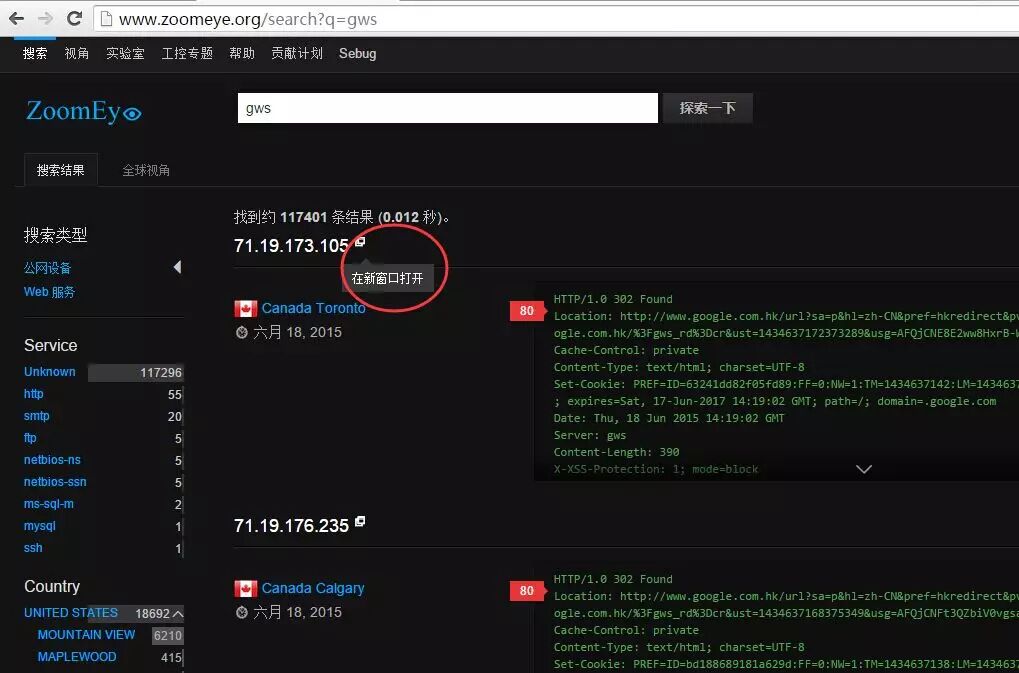The height and width of the screenshot is (673, 1019).
Task: Click the address bar URL
Action: 248,19
